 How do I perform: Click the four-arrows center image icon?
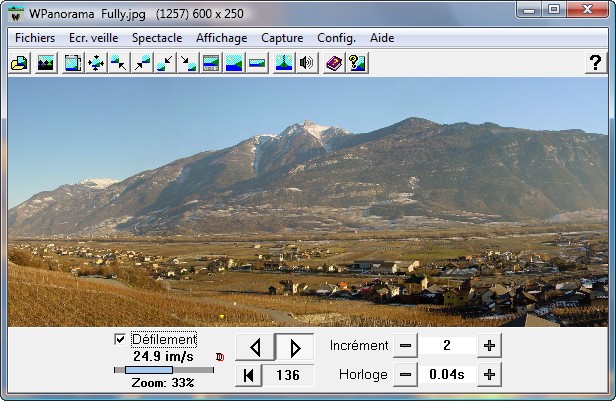[x=96, y=63]
